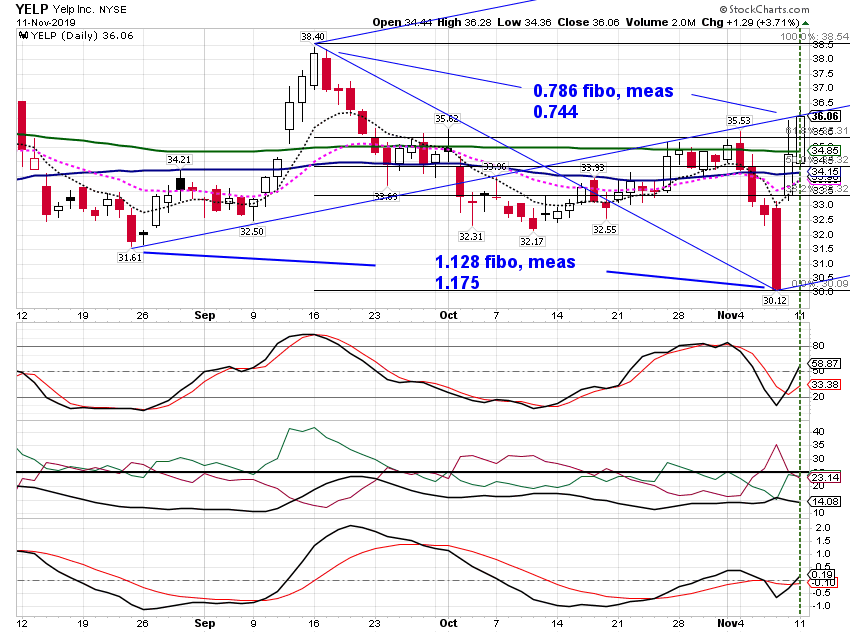Image resolution: width=850 pixels, height=633 pixels.
Task: Click the candlestick icon beside YELP (Daily)
Action: point(23,36)
